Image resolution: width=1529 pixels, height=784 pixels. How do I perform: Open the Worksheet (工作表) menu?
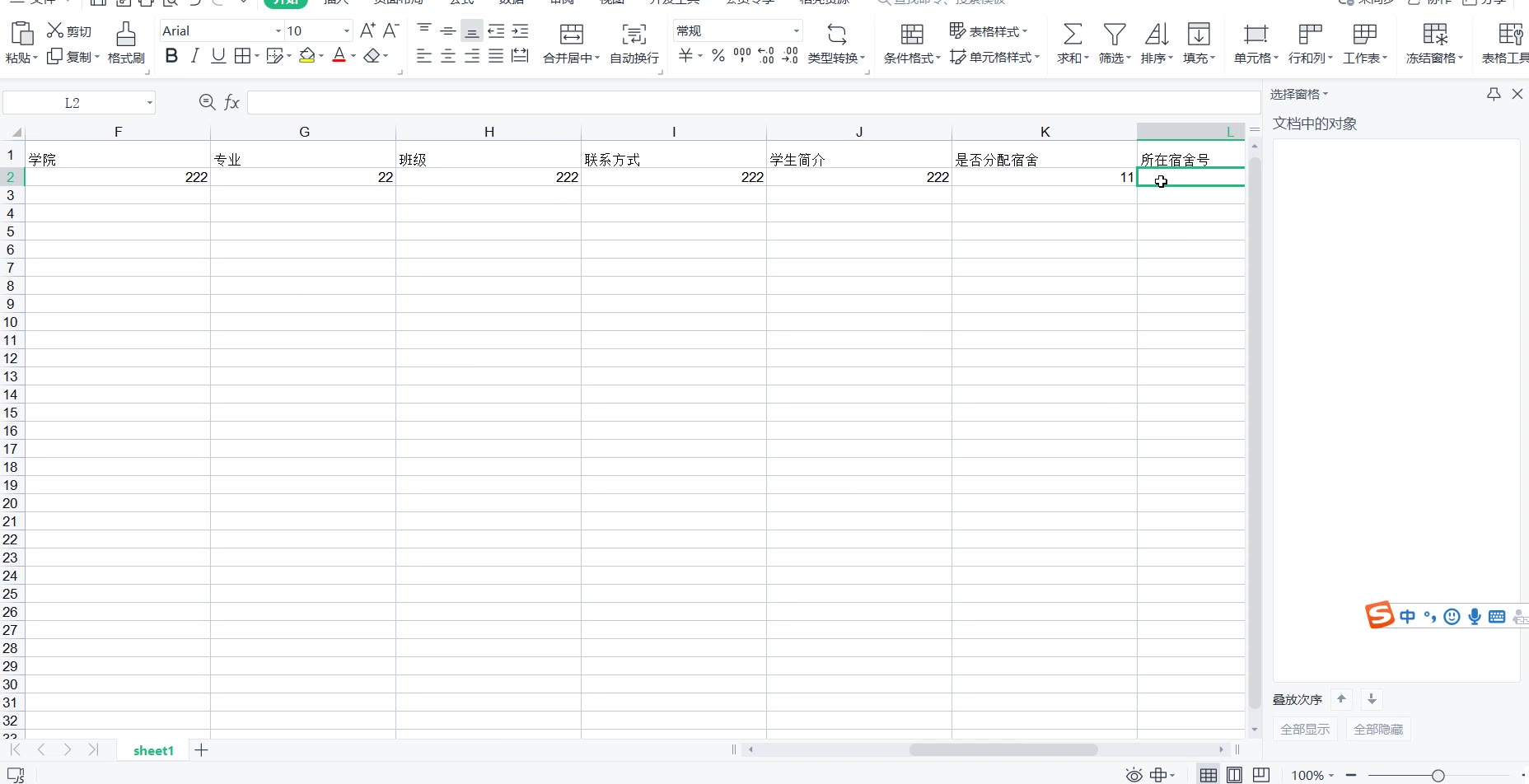click(x=1365, y=43)
